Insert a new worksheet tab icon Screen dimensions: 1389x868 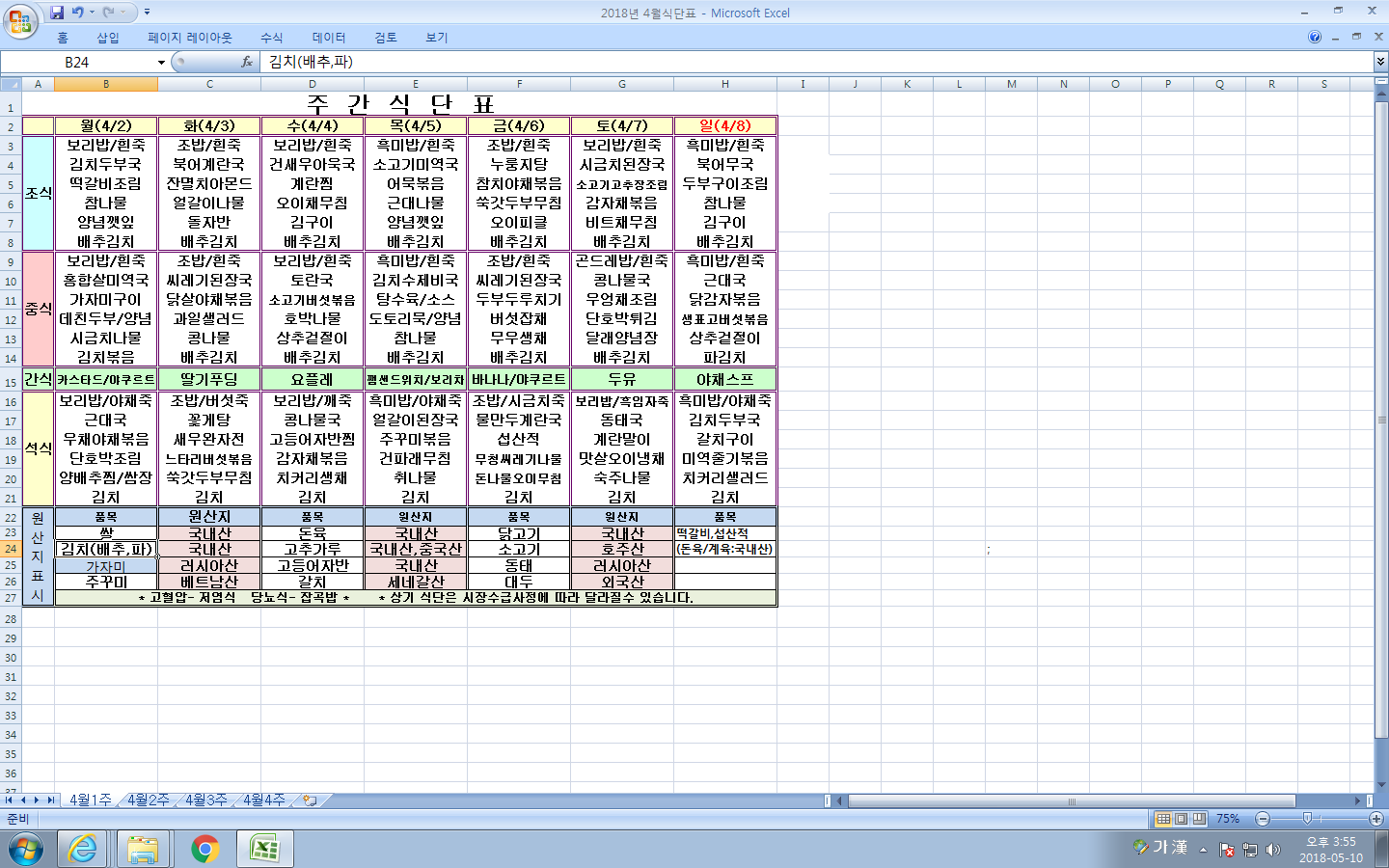pyautogui.click(x=310, y=800)
